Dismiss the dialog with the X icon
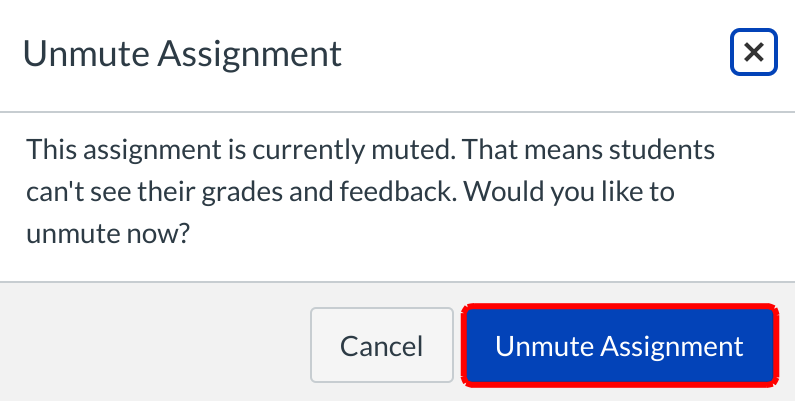 (754, 53)
